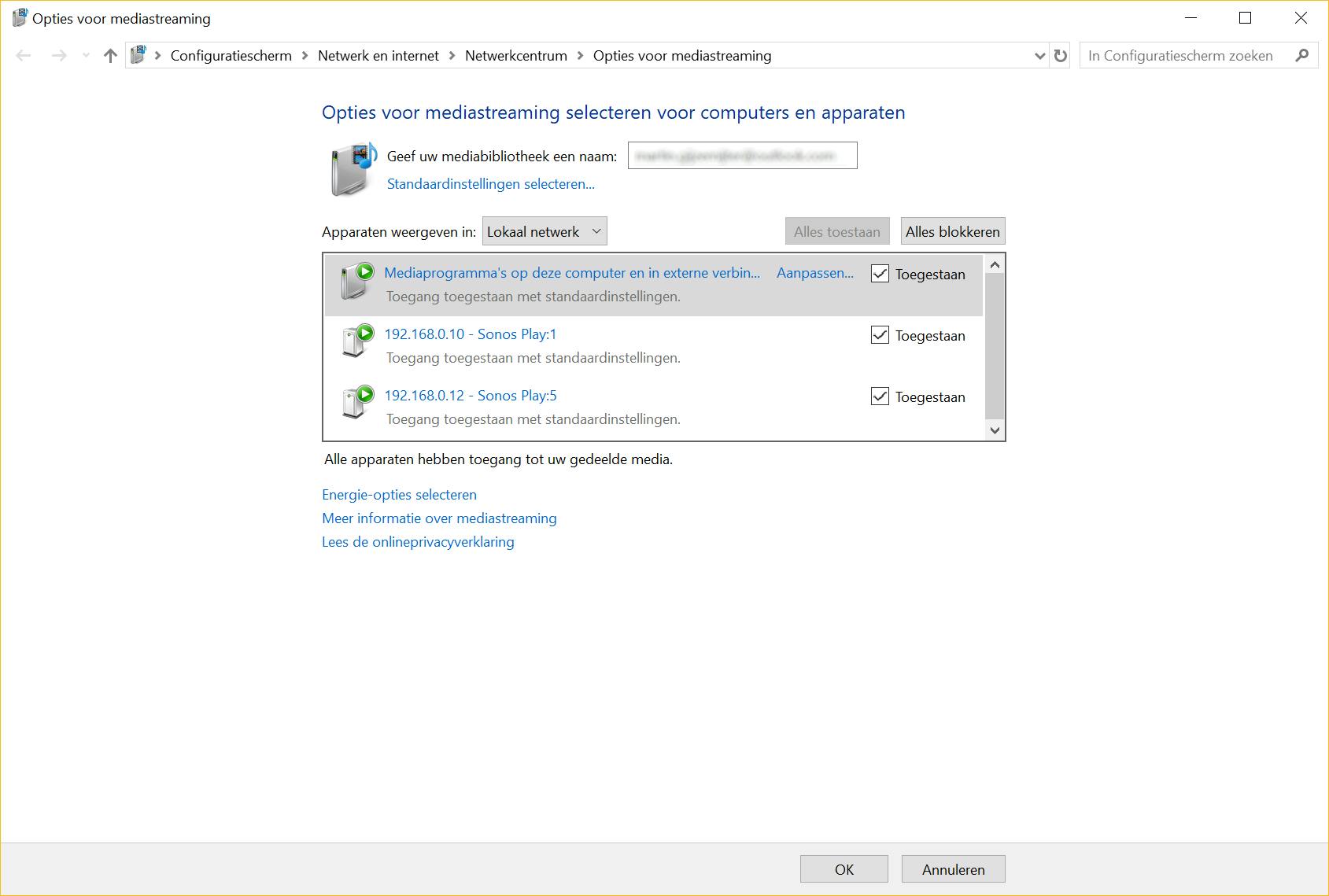
Task: Expand the chevron after Configuratiescherm
Action: coord(305,56)
